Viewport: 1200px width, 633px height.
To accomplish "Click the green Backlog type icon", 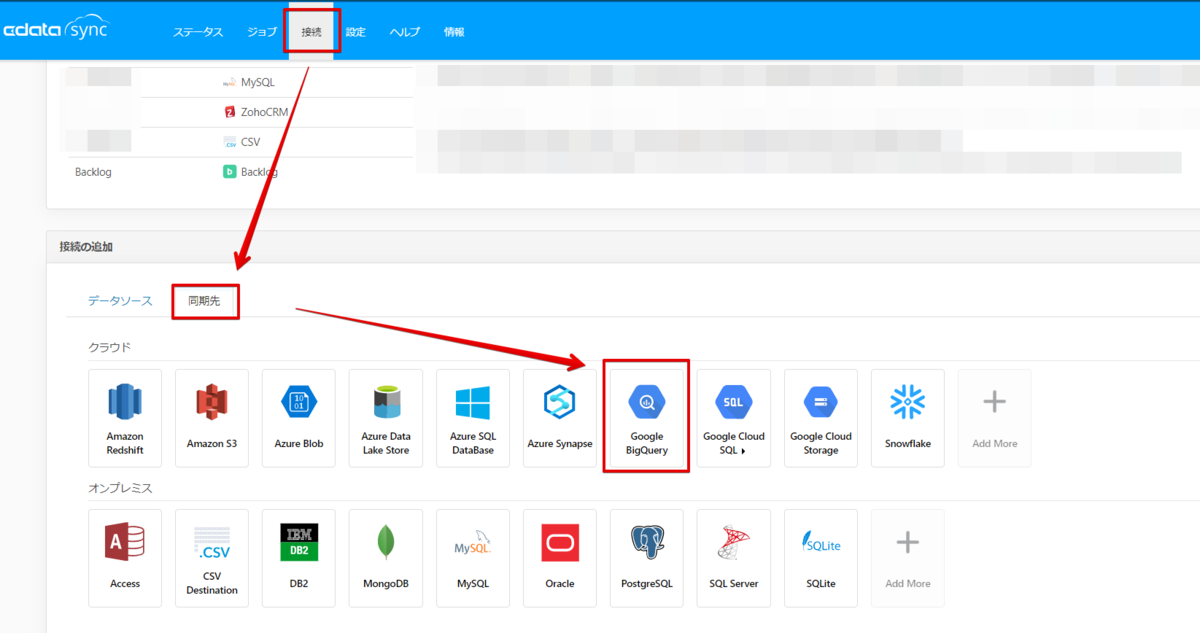I will pyautogui.click(x=230, y=172).
